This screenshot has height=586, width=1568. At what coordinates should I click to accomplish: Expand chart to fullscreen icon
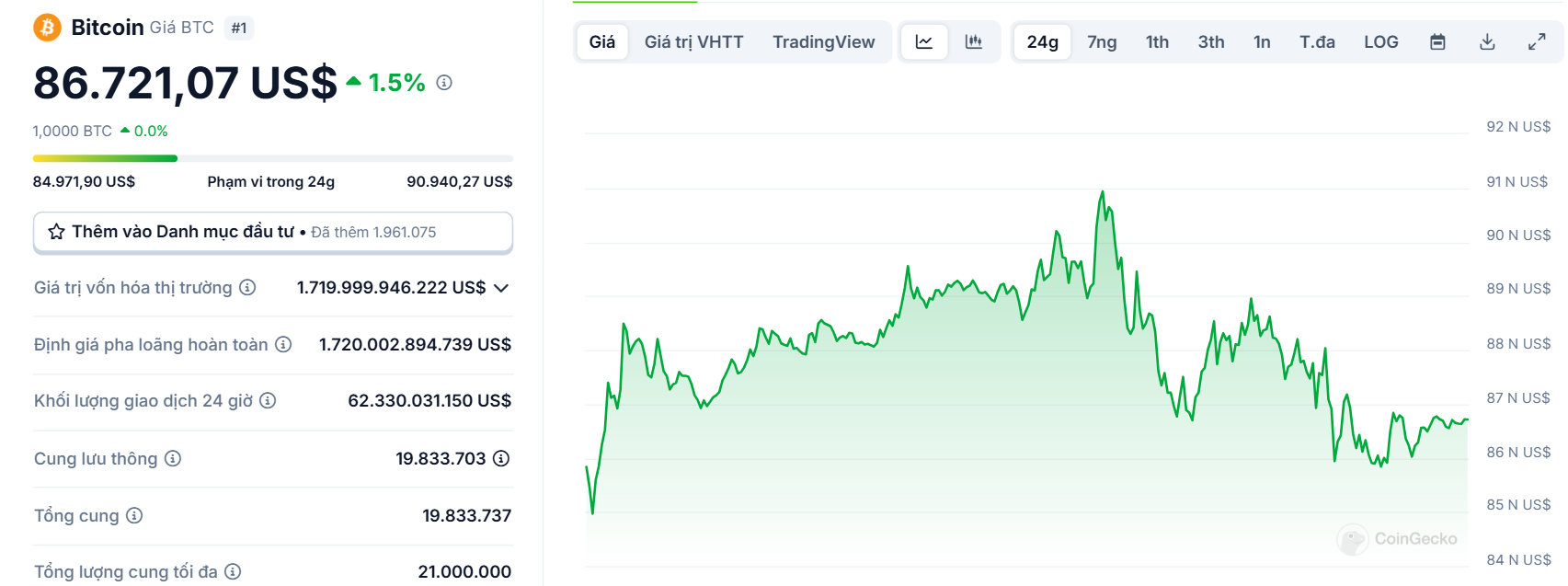point(1537,41)
